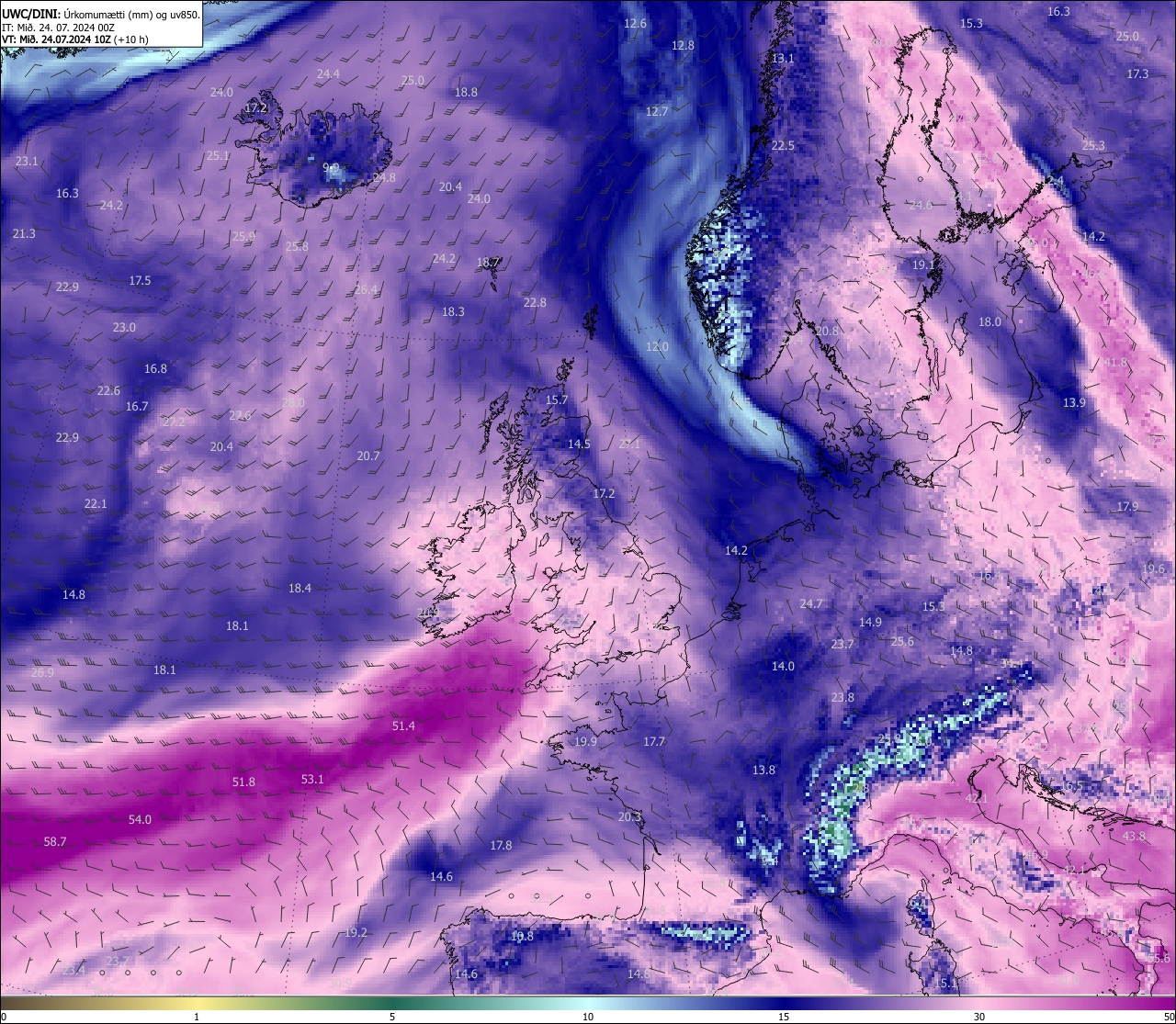1176x1024 pixels.
Task: Click the 17.3 value label
Action: pyautogui.click(x=1137, y=73)
